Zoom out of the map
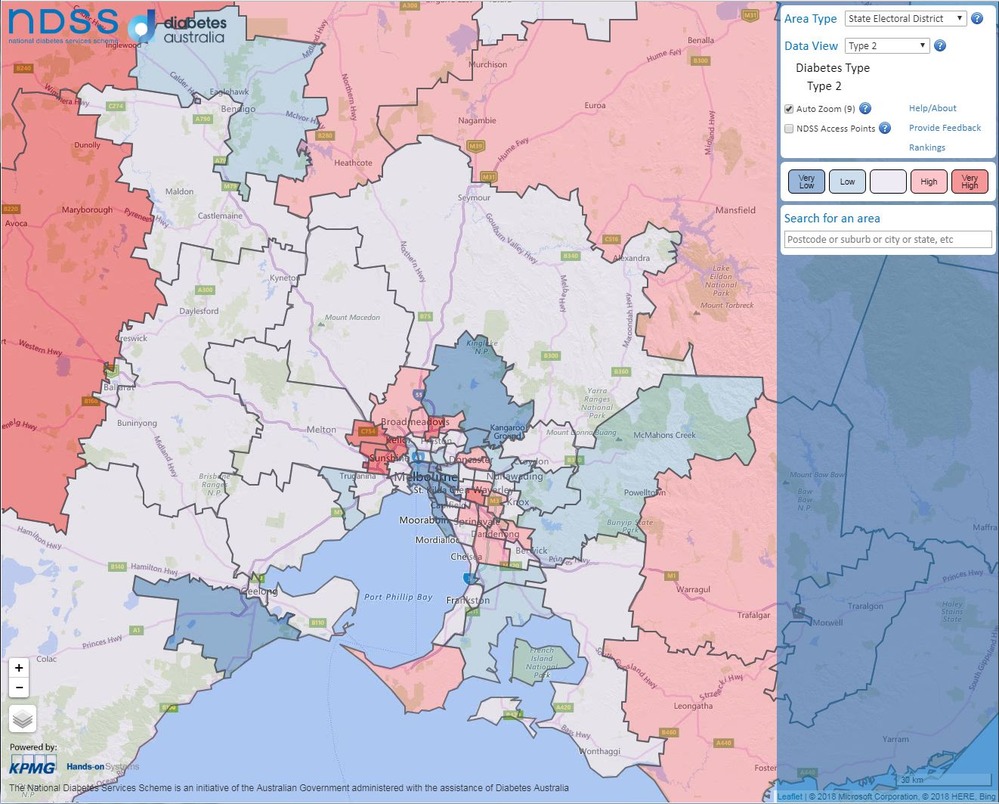 point(20,688)
